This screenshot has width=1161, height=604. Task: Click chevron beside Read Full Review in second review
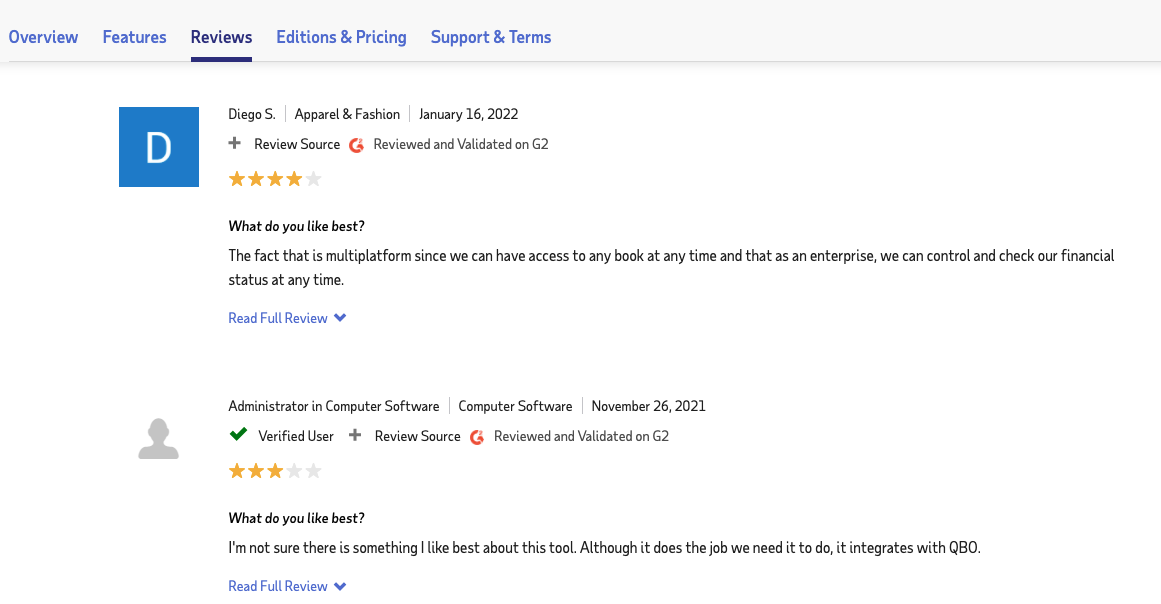click(x=340, y=586)
